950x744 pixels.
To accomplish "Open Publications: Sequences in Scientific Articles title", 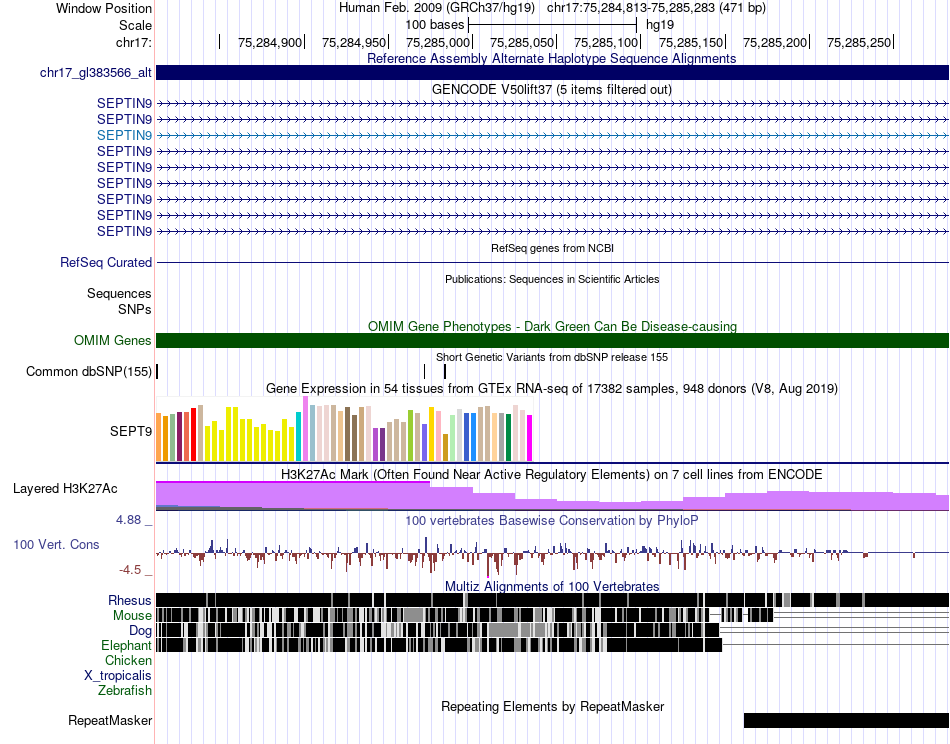I will coord(552,279).
